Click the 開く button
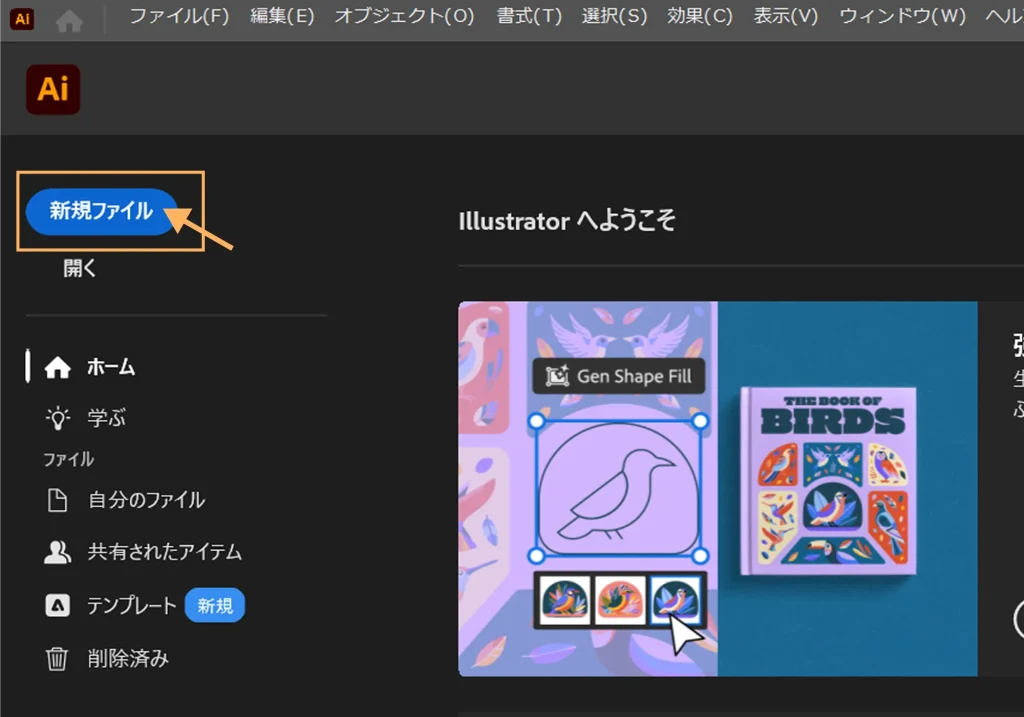The image size is (1024, 717). (x=80, y=268)
